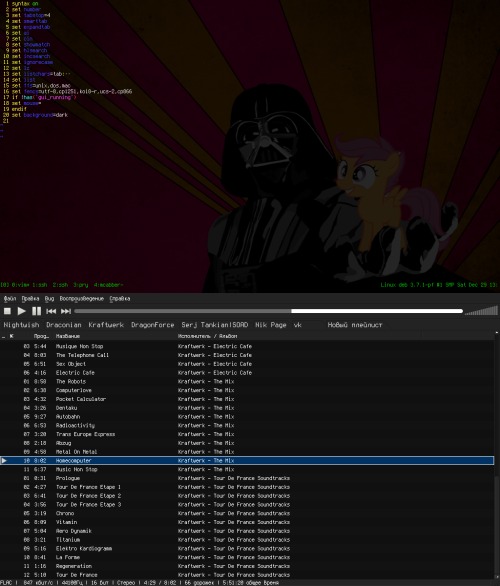
Task: Click the highlighted Homecomputer row
Action: coord(247,460)
